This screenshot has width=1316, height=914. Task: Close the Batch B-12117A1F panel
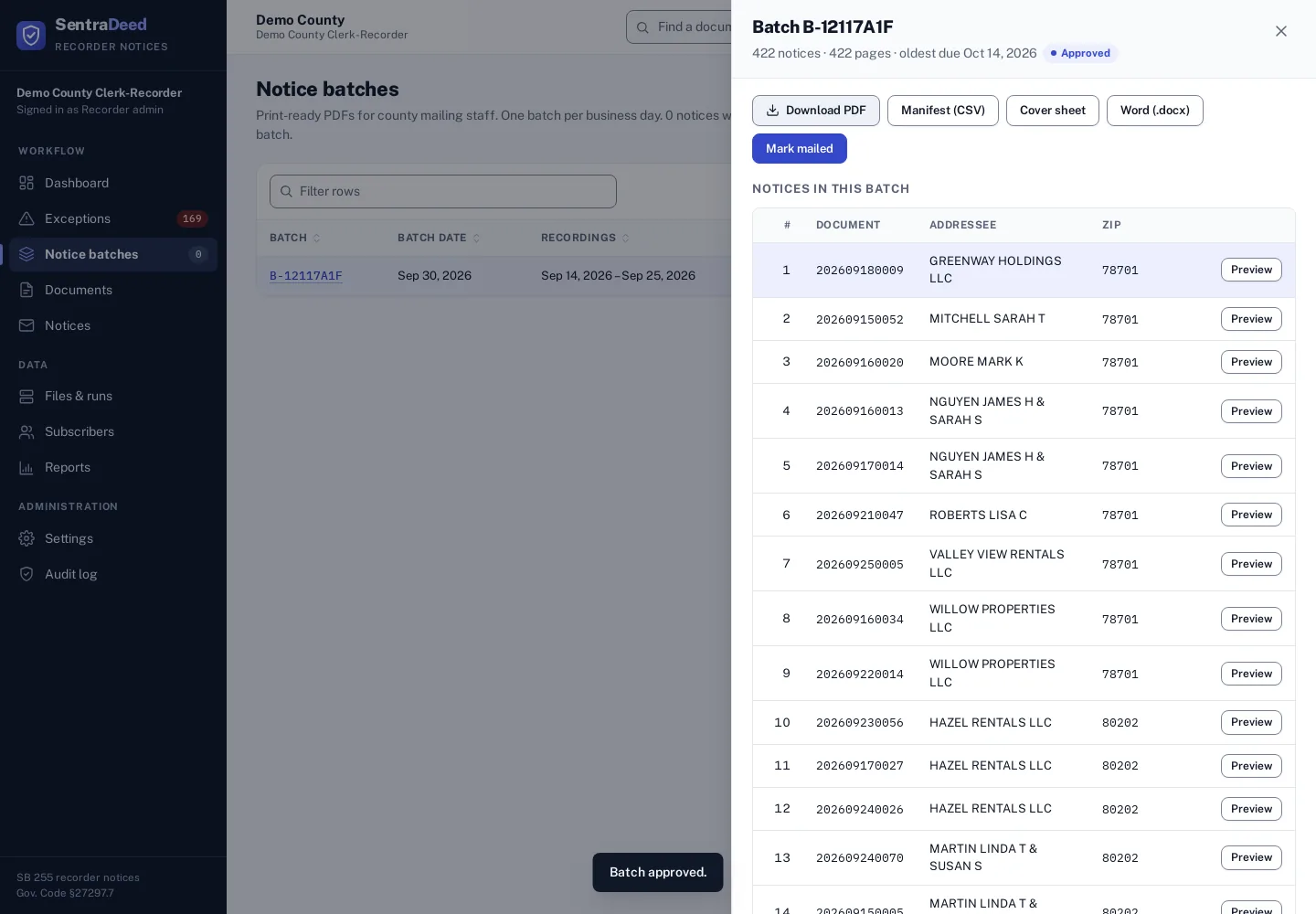coord(1281,31)
